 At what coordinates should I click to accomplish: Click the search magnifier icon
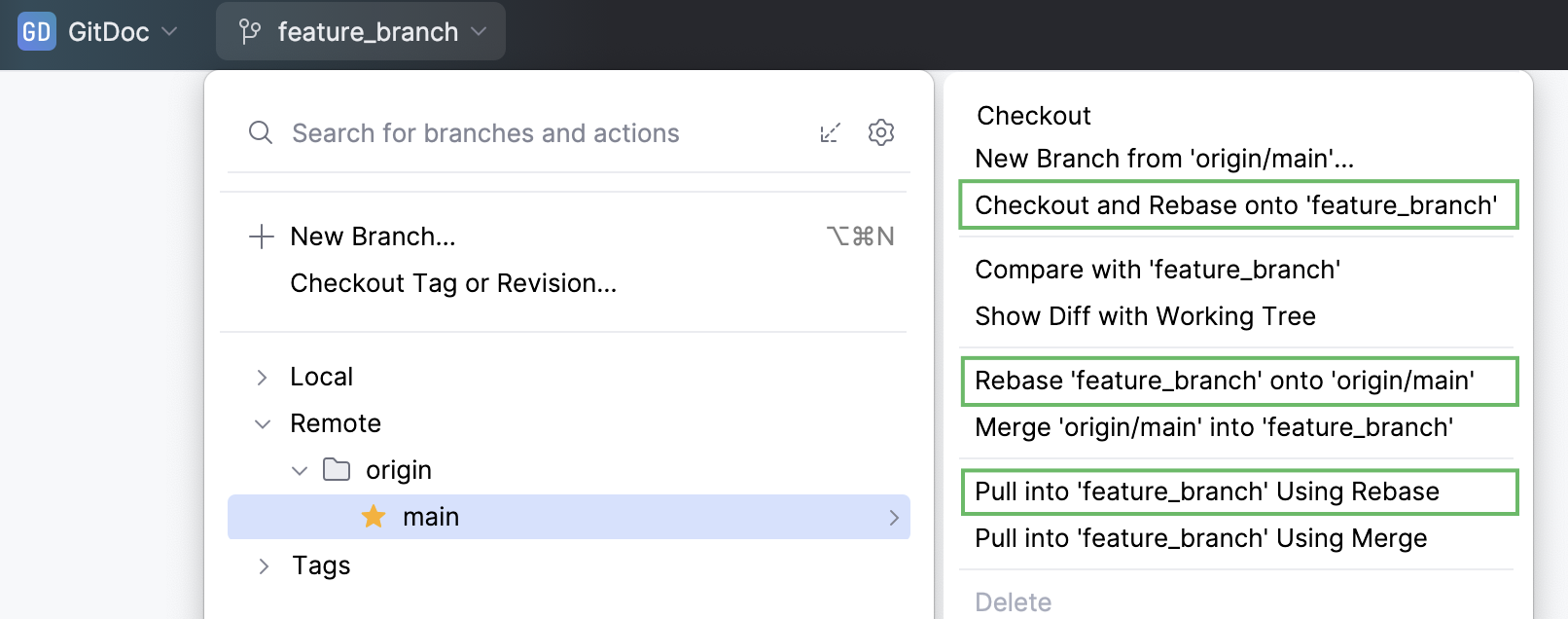click(260, 132)
